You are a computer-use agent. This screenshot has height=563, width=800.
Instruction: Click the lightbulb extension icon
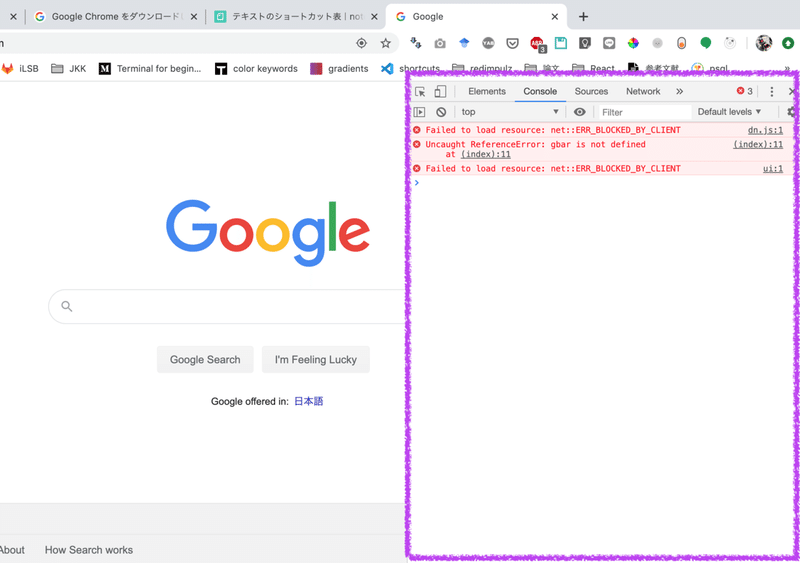(x=585, y=43)
